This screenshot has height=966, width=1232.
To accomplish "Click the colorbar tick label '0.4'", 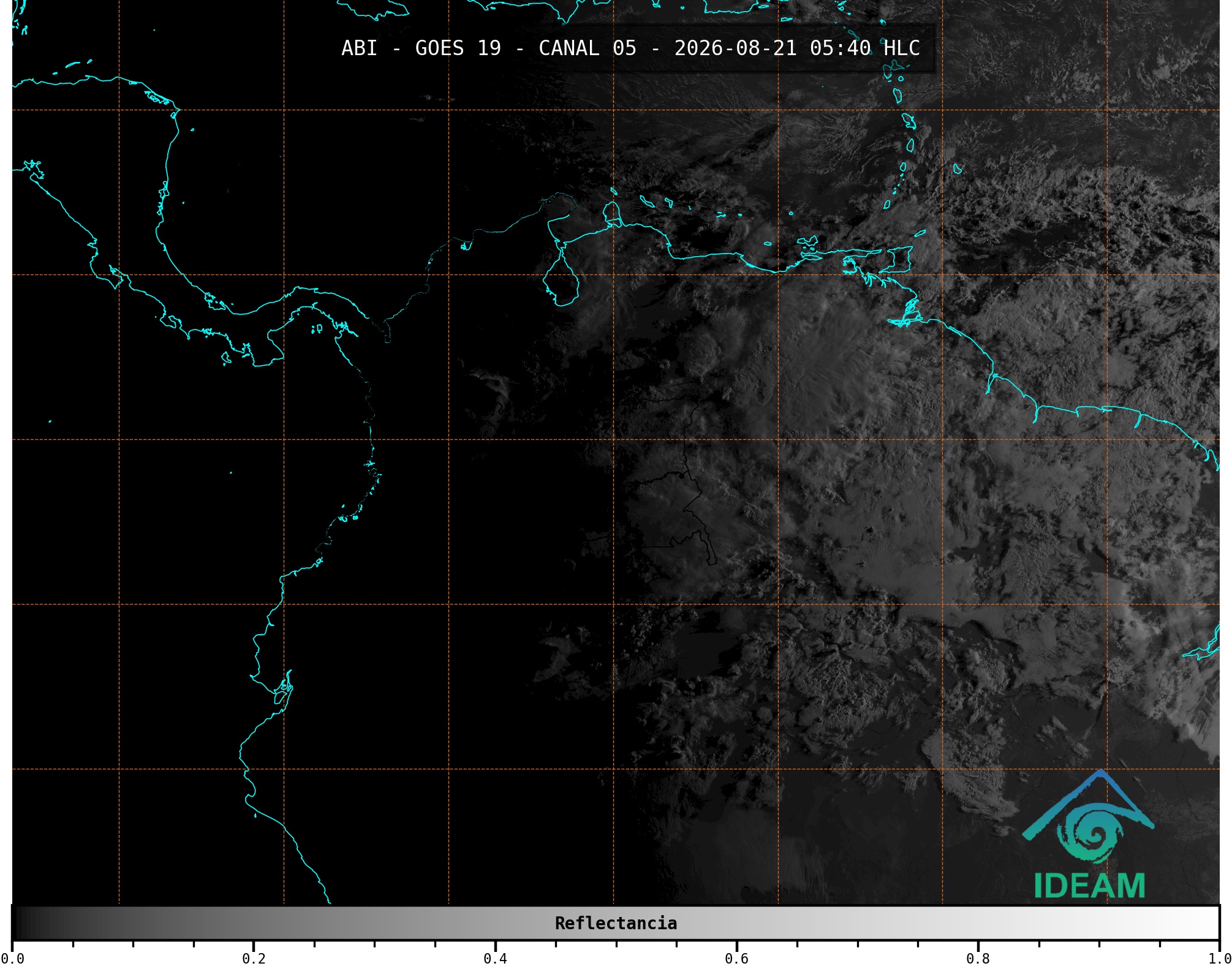I will [495, 958].
